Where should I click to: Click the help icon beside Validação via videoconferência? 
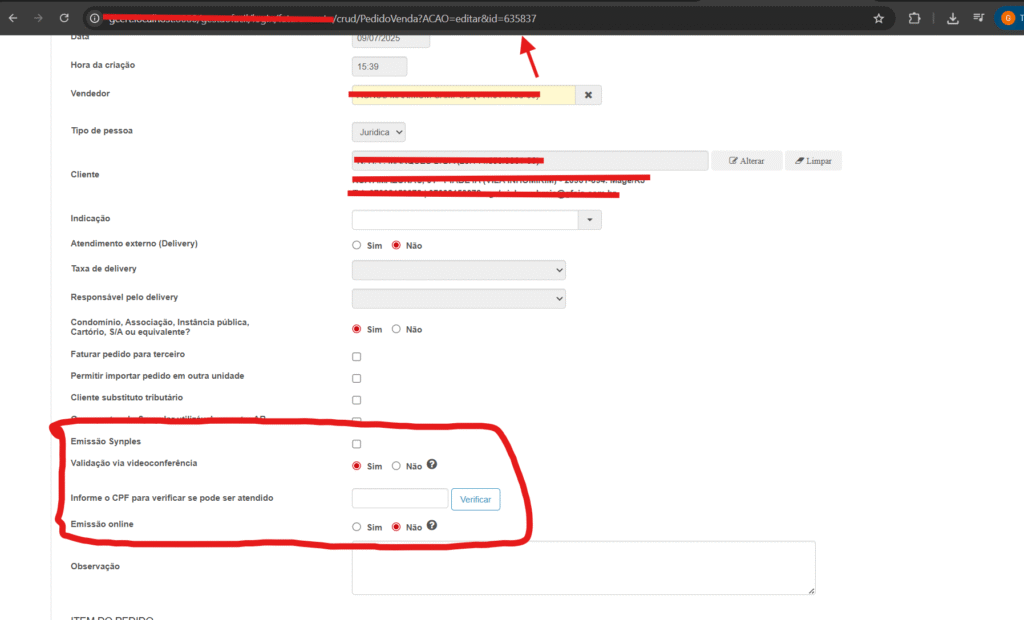(432, 465)
